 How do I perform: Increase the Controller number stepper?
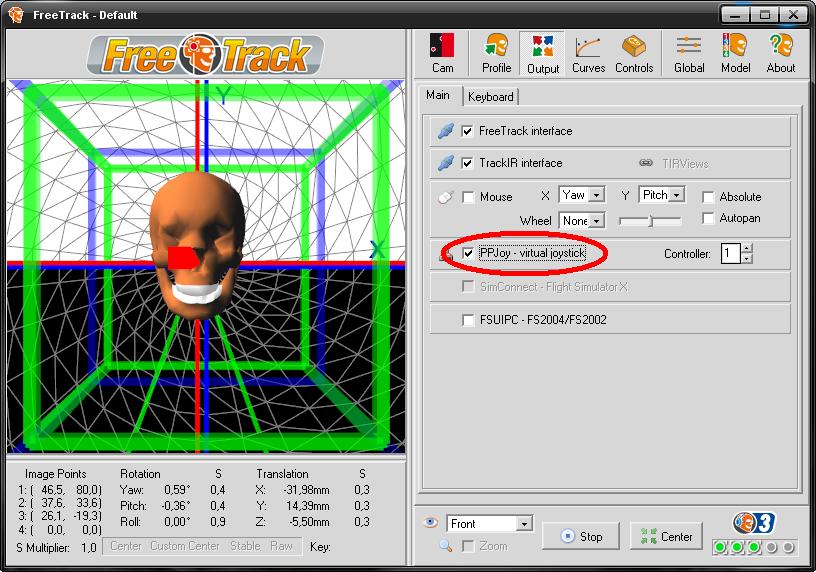(x=747, y=248)
